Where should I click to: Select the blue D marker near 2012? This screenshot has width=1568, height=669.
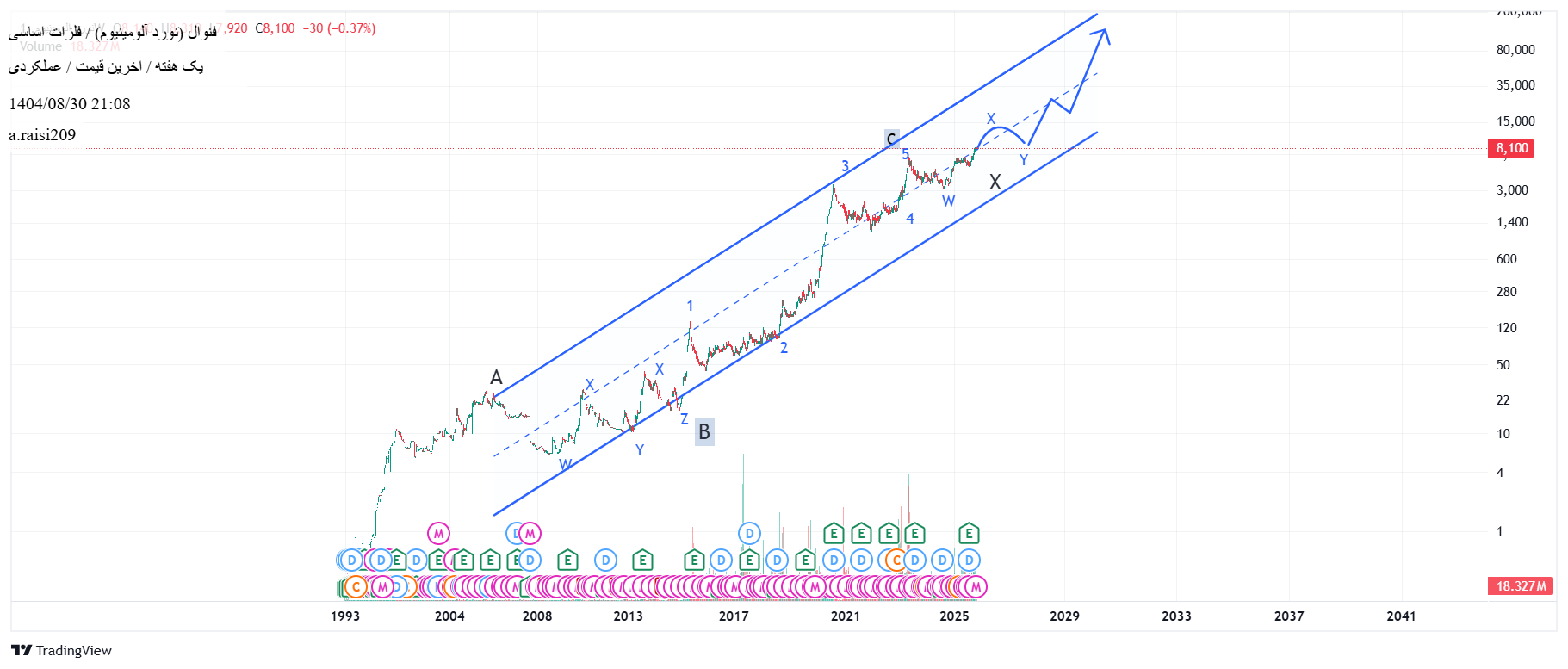pos(605,561)
